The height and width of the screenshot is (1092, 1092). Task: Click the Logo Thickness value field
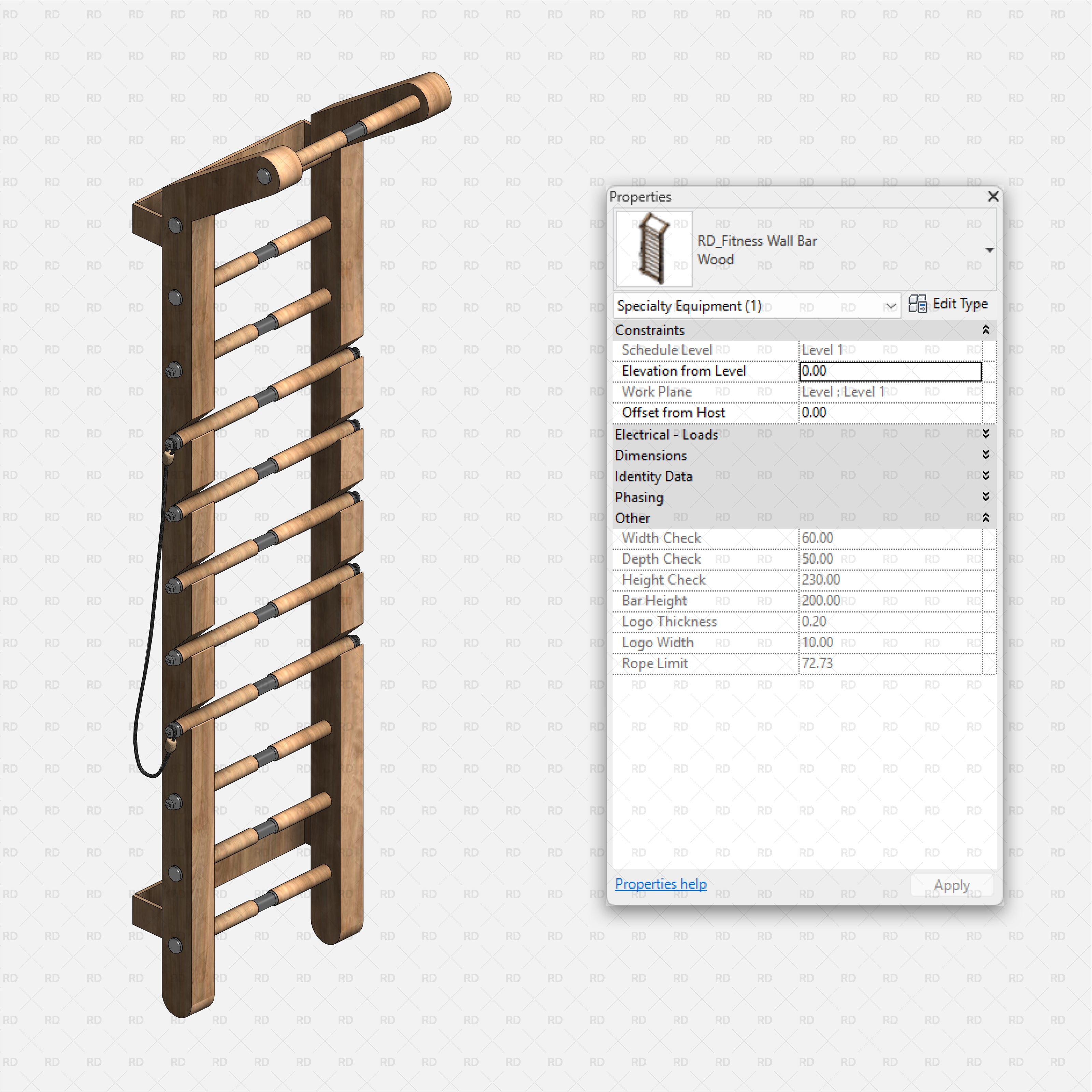[890, 621]
